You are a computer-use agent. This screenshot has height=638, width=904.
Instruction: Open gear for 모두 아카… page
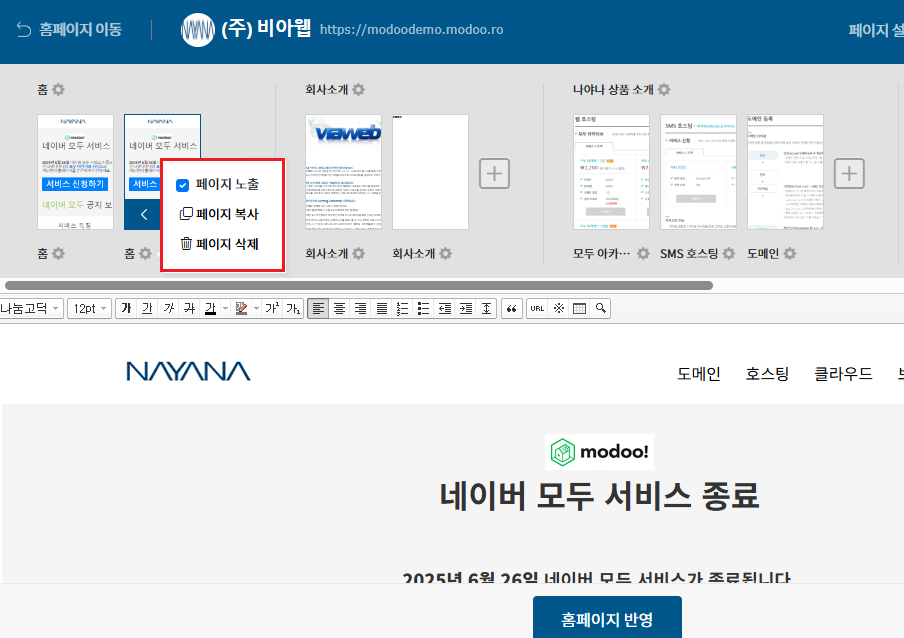(643, 254)
